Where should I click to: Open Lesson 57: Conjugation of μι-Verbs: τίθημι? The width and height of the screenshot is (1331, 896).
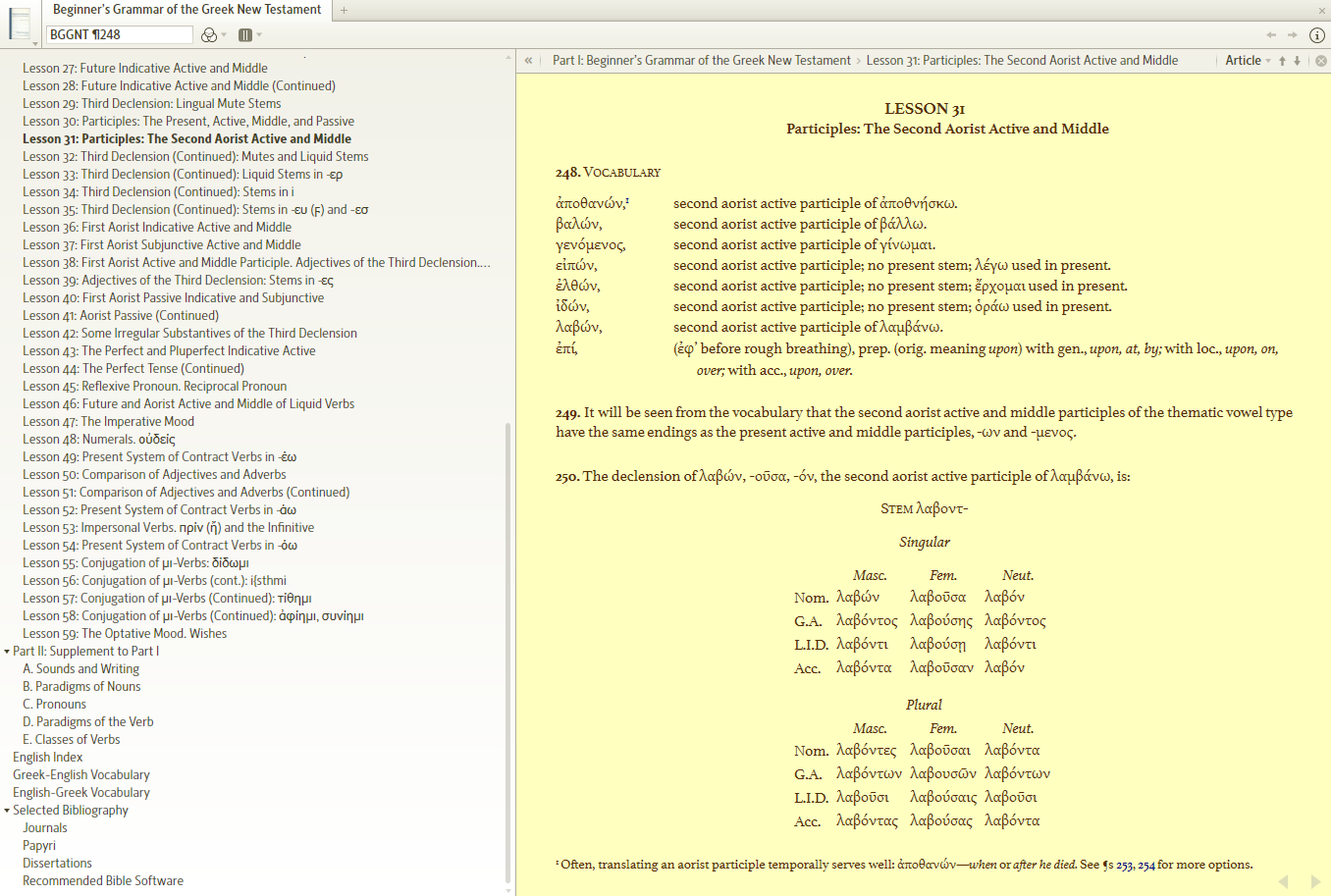pyautogui.click(x=168, y=599)
